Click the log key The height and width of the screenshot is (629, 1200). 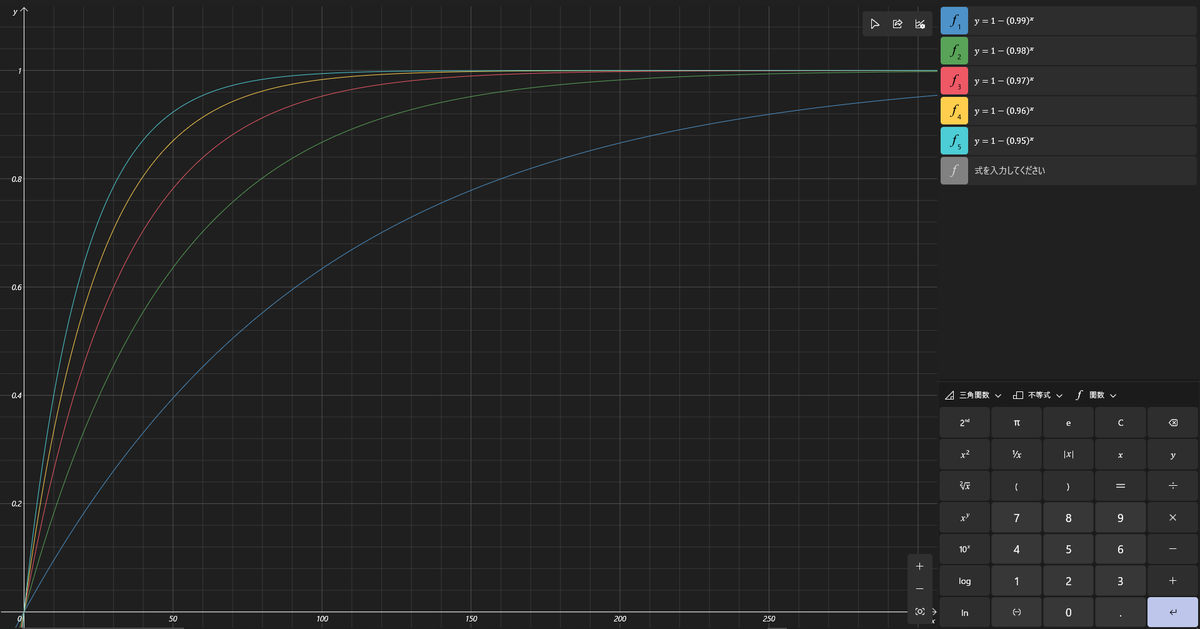click(965, 581)
